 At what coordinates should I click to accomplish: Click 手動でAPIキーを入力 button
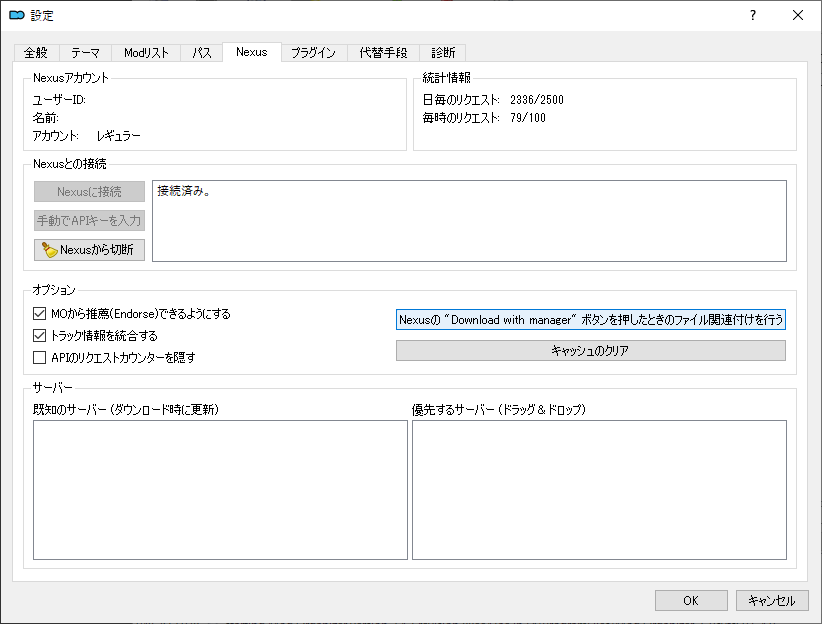[89, 221]
